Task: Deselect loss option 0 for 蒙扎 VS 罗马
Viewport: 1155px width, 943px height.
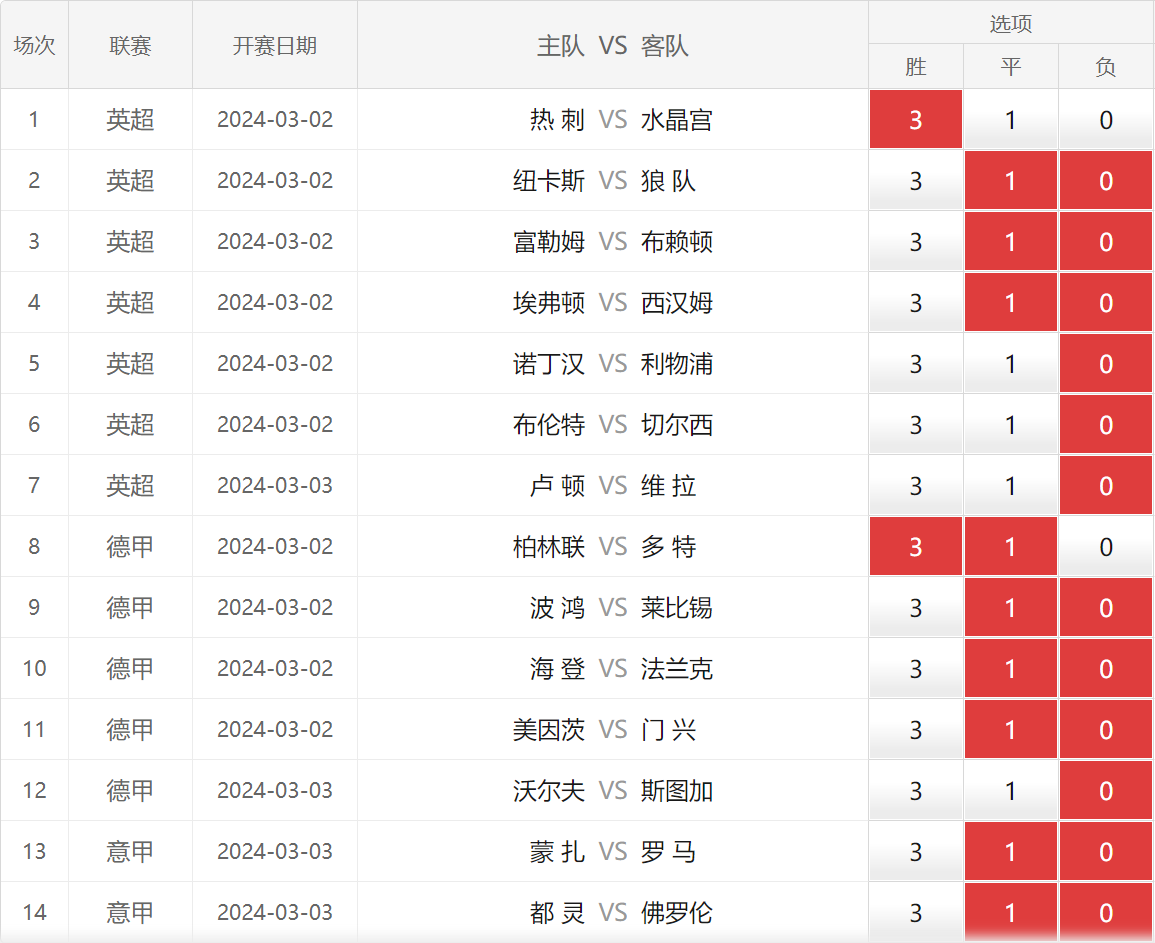Action: 1106,852
